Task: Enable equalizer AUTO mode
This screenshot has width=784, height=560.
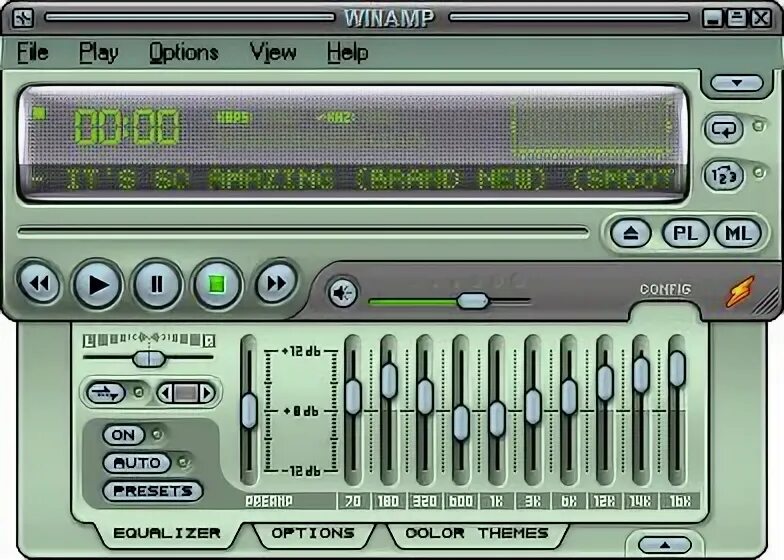Action: click(137, 462)
